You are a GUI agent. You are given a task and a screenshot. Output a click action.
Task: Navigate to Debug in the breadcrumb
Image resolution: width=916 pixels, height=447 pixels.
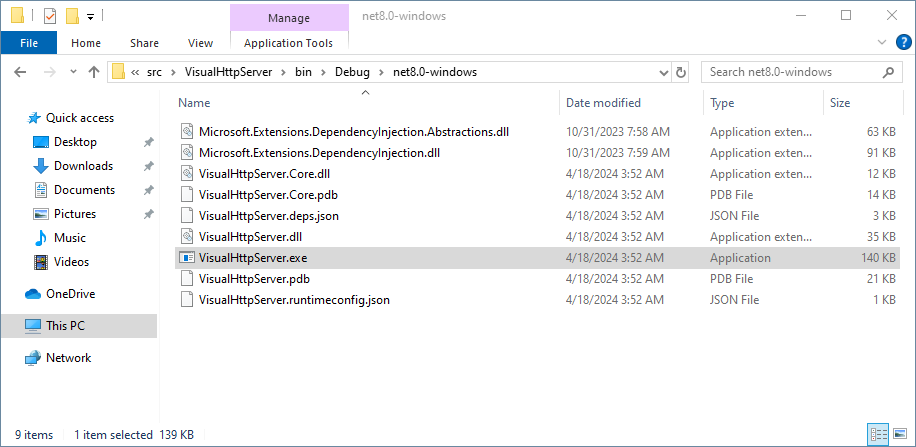(x=352, y=72)
